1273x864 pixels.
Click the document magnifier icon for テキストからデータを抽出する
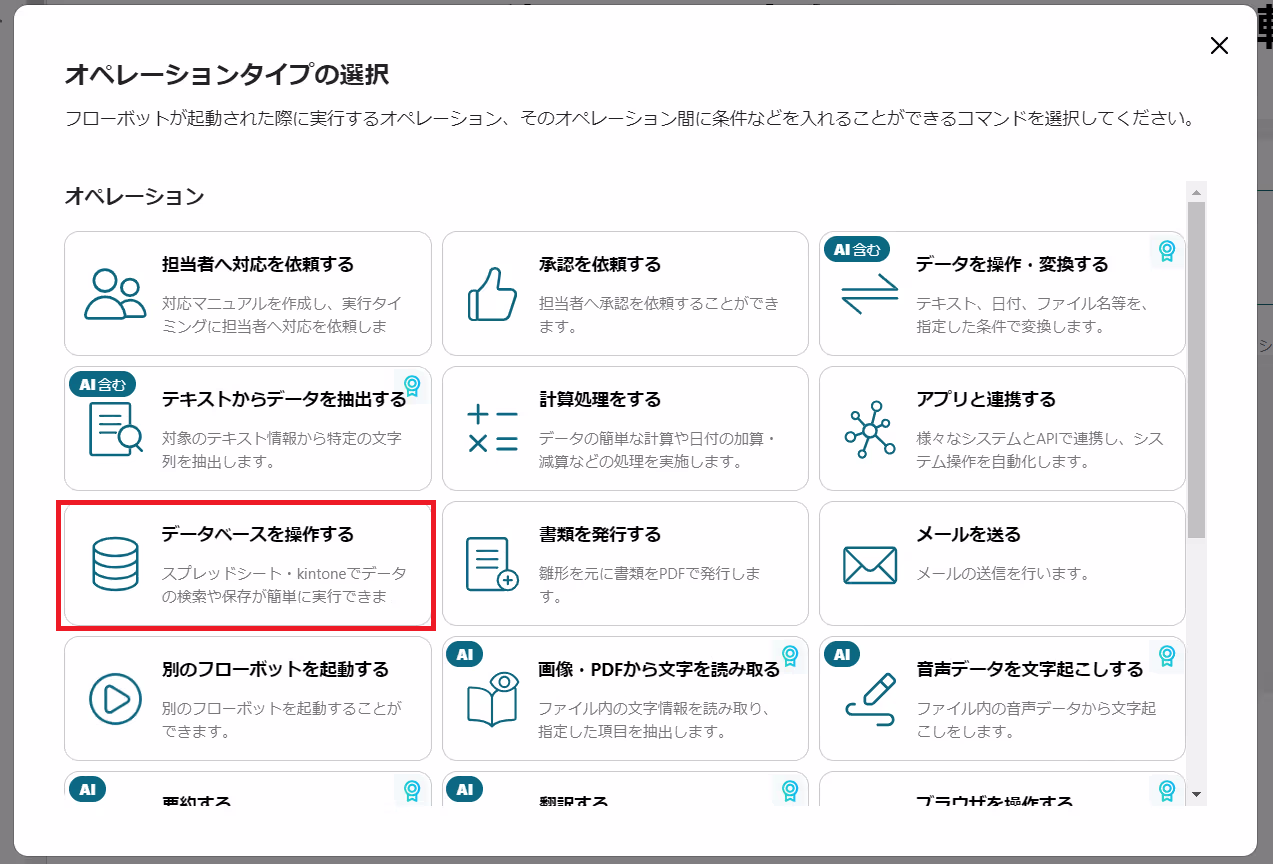pyautogui.click(x=115, y=428)
